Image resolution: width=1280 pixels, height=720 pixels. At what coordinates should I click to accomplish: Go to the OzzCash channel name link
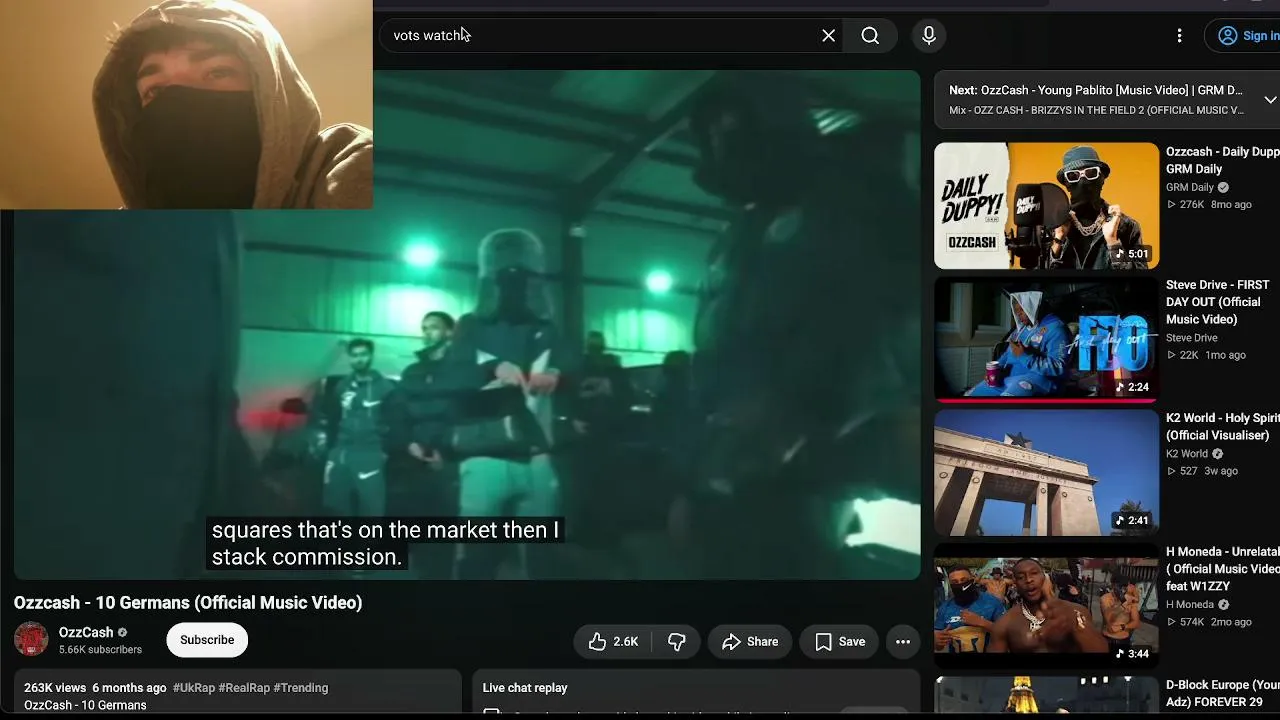pyautogui.click(x=86, y=632)
